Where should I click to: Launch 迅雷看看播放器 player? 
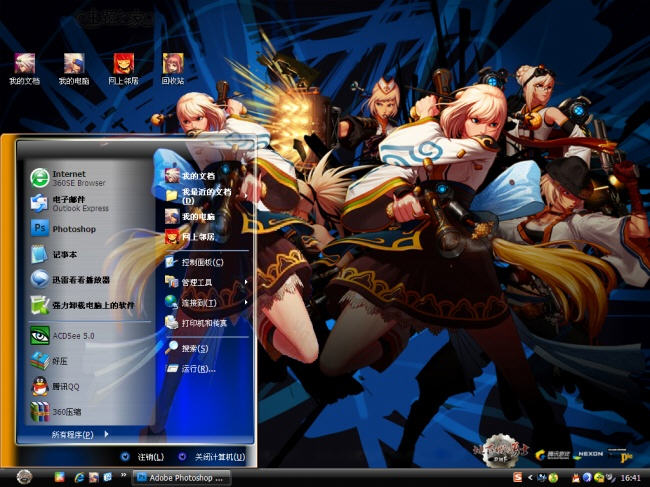[x=89, y=279]
